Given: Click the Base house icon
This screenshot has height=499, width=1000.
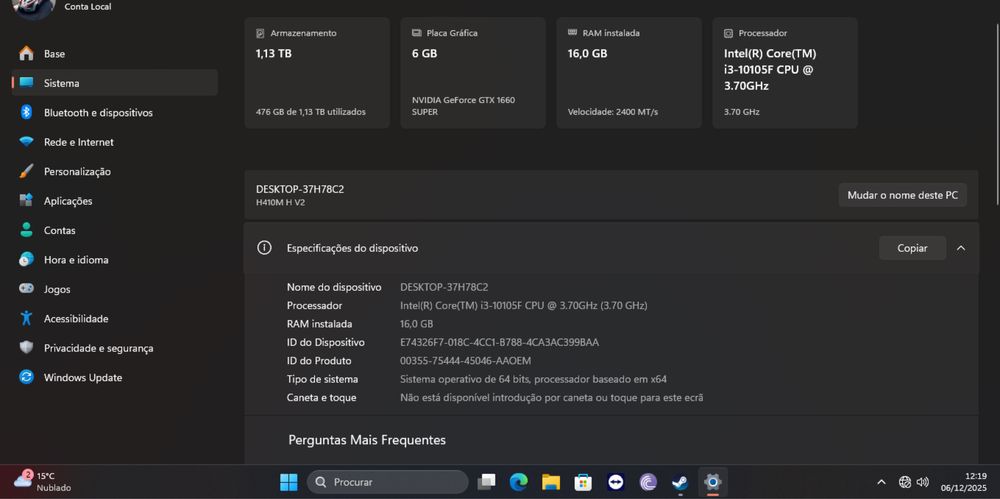Looking at the screenshot, I should (26, 54).
